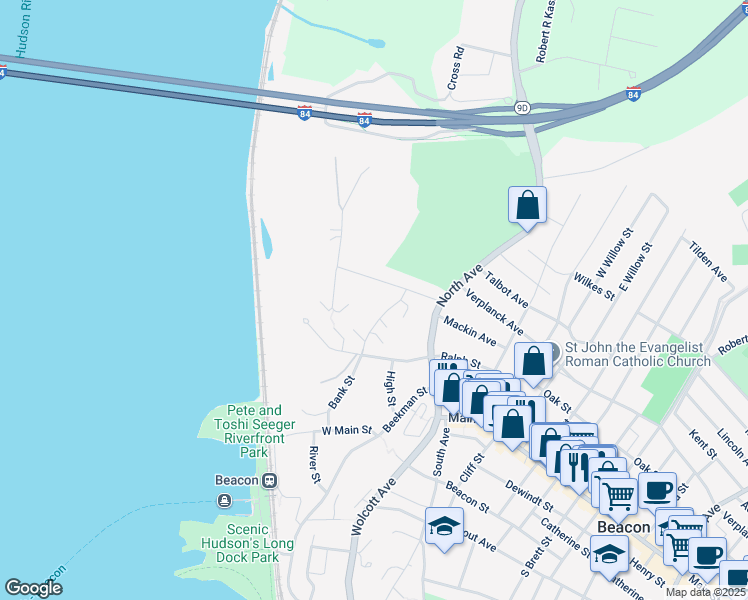Click the Cross Rd street label
Viewport: 748px width, 600px height.
coord(457,70)
